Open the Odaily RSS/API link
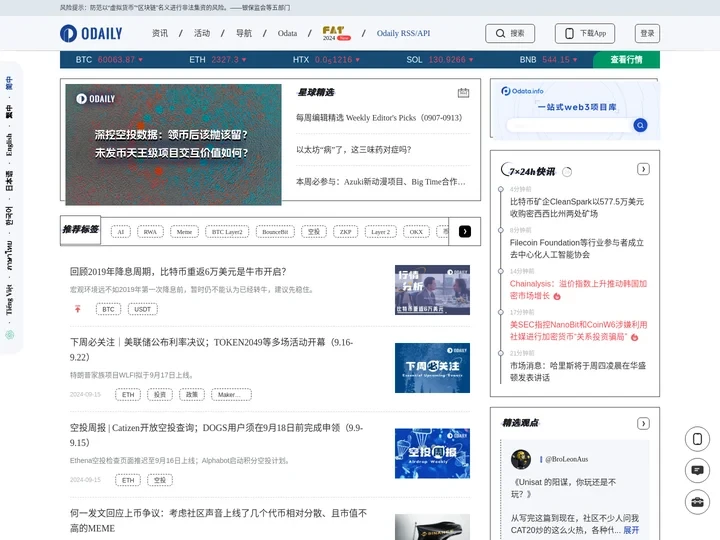This screenshot has width=720, height=540. tap(403, 33)
